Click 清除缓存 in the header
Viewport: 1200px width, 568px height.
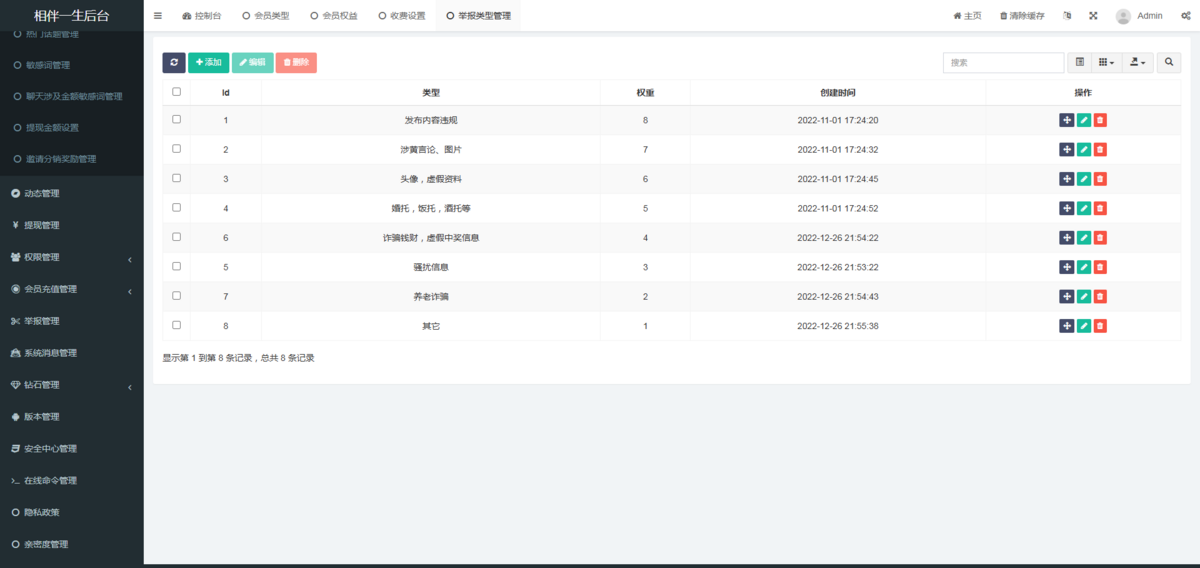click(1022, 16)
